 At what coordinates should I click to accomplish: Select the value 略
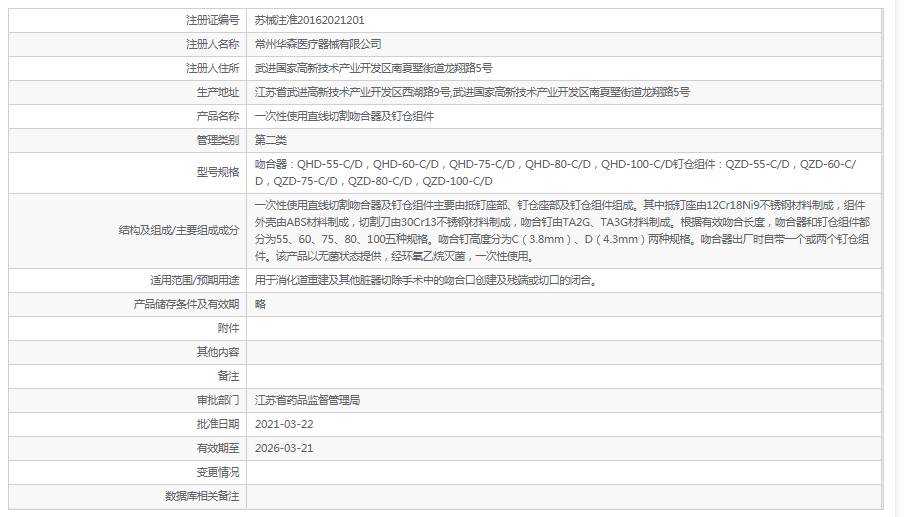(x=260, y=304)
